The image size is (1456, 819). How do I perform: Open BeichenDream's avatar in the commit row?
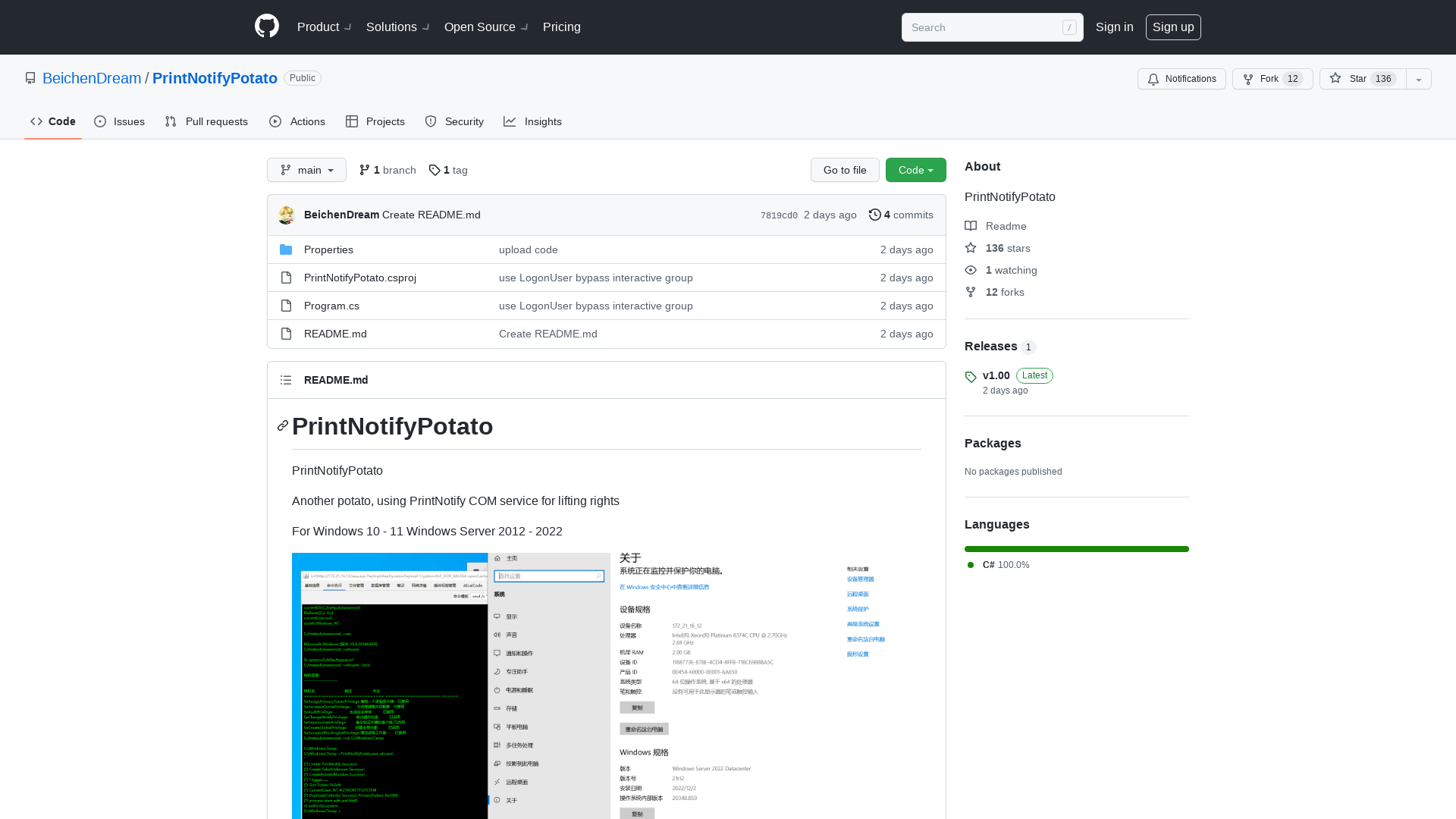click(286, 215)
